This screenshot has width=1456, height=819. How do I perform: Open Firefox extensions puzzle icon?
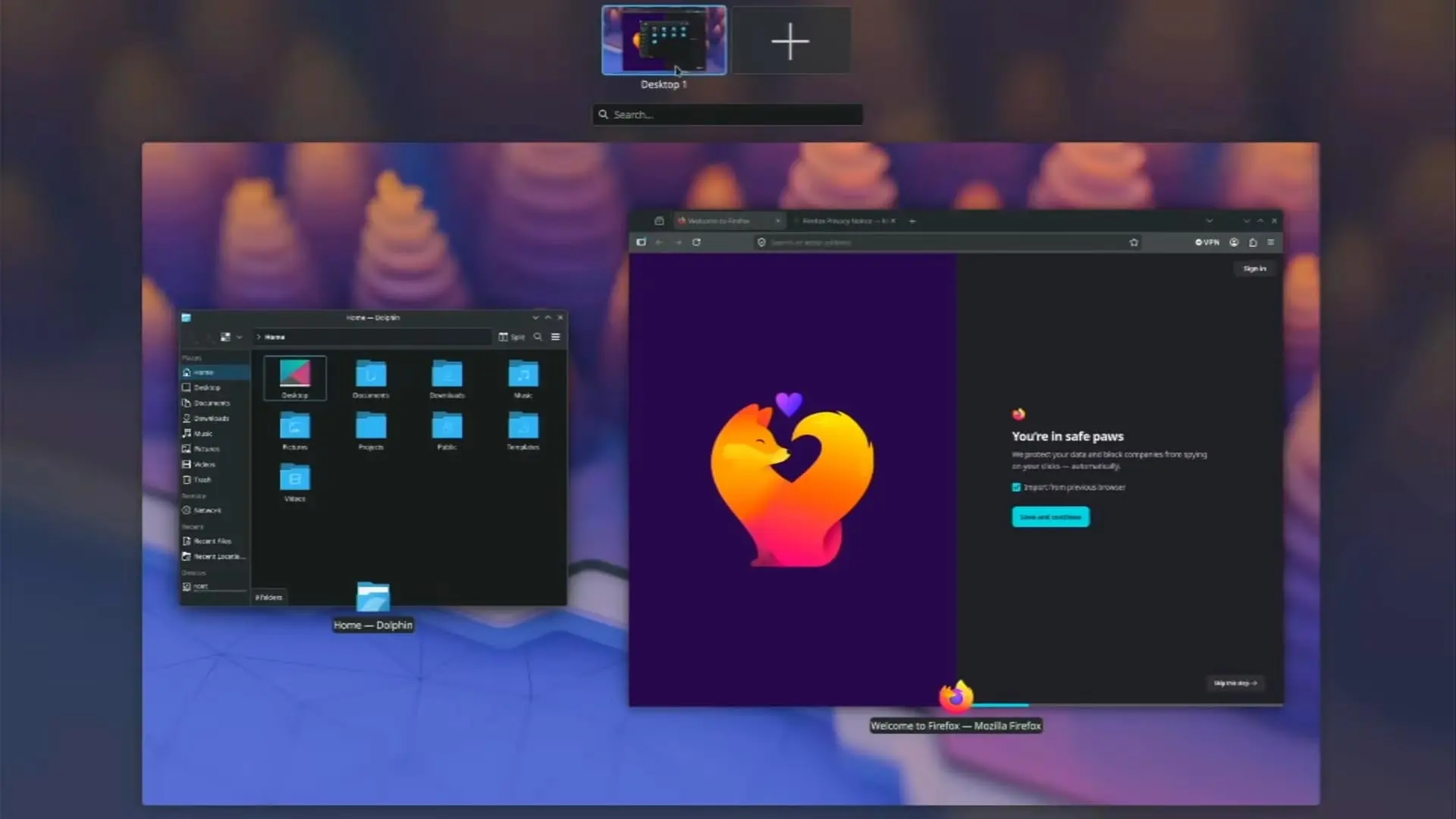(1253, 242)
